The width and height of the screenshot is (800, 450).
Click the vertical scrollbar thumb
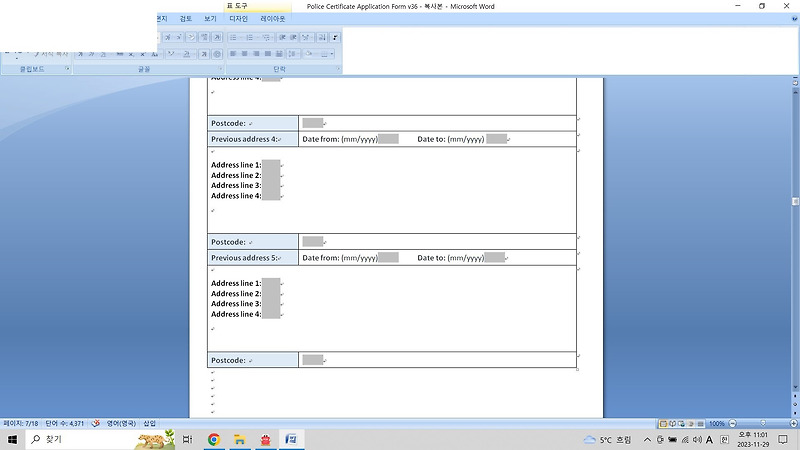[x=795, y=202]
